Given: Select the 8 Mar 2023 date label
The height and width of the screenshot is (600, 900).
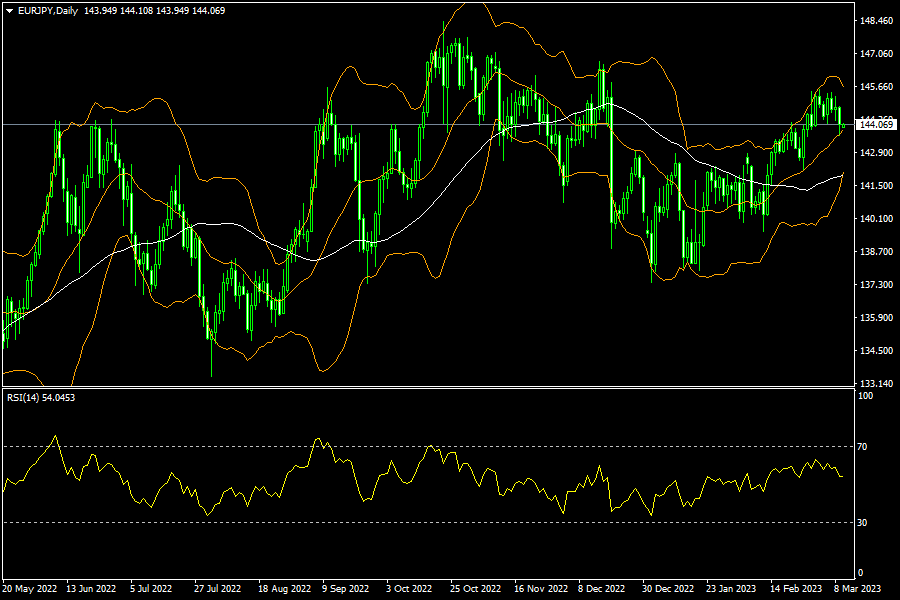Looking at the screenshot, I should pos(858,589).
